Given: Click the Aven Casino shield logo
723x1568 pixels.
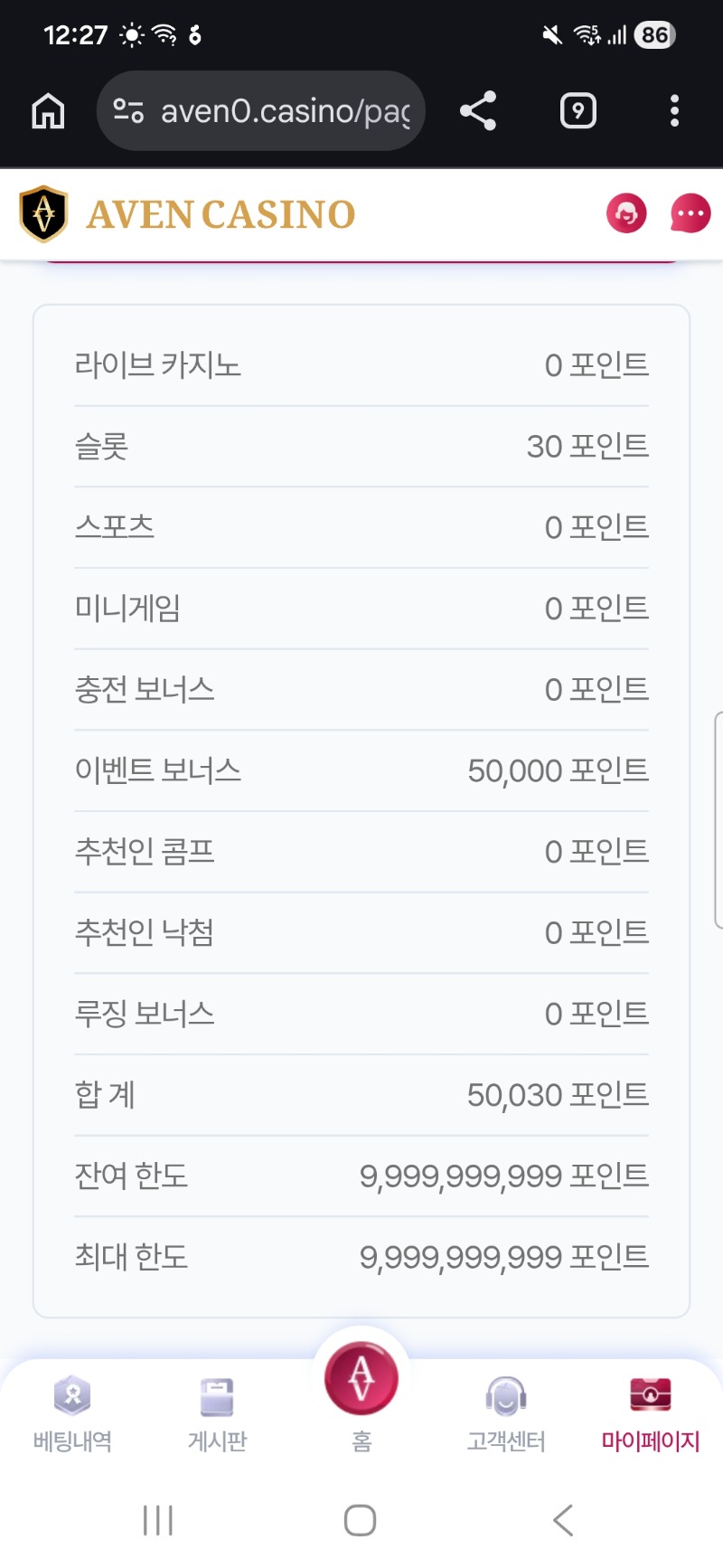Looking at the screenshot, I should 43,214.
